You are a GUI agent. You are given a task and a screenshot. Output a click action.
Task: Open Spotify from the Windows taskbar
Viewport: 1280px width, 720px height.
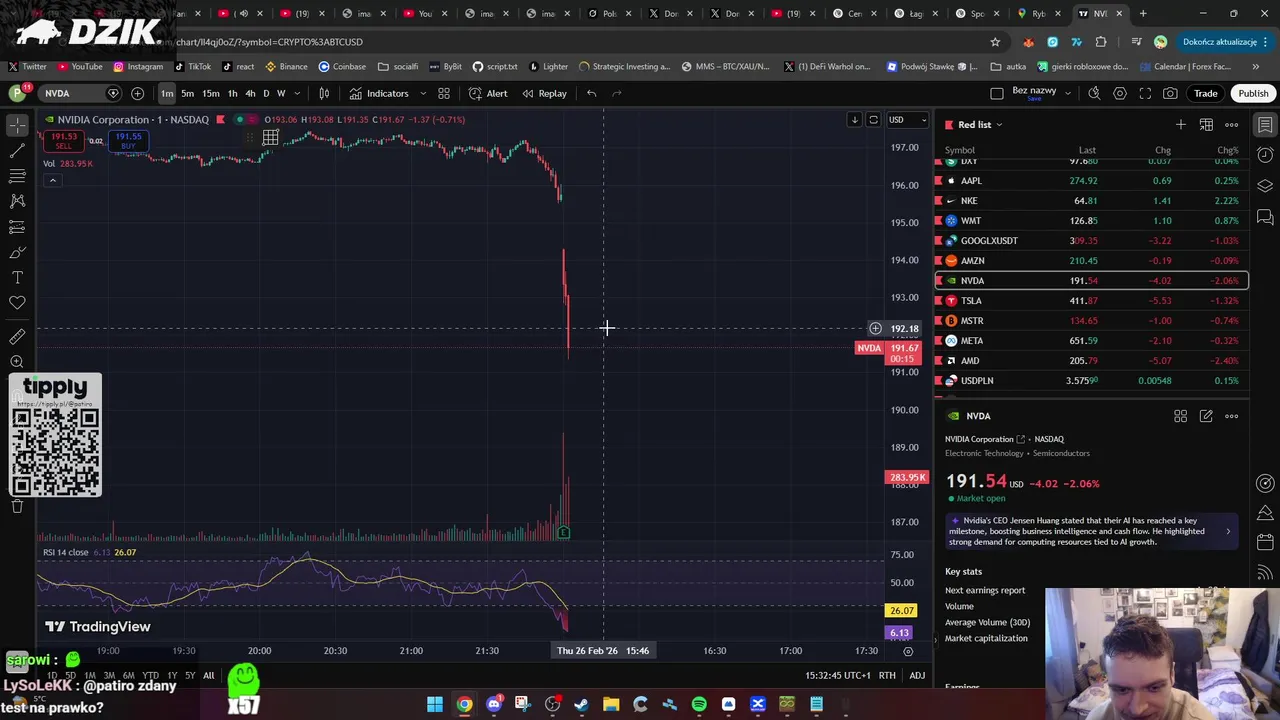click(x=699, y=704)
